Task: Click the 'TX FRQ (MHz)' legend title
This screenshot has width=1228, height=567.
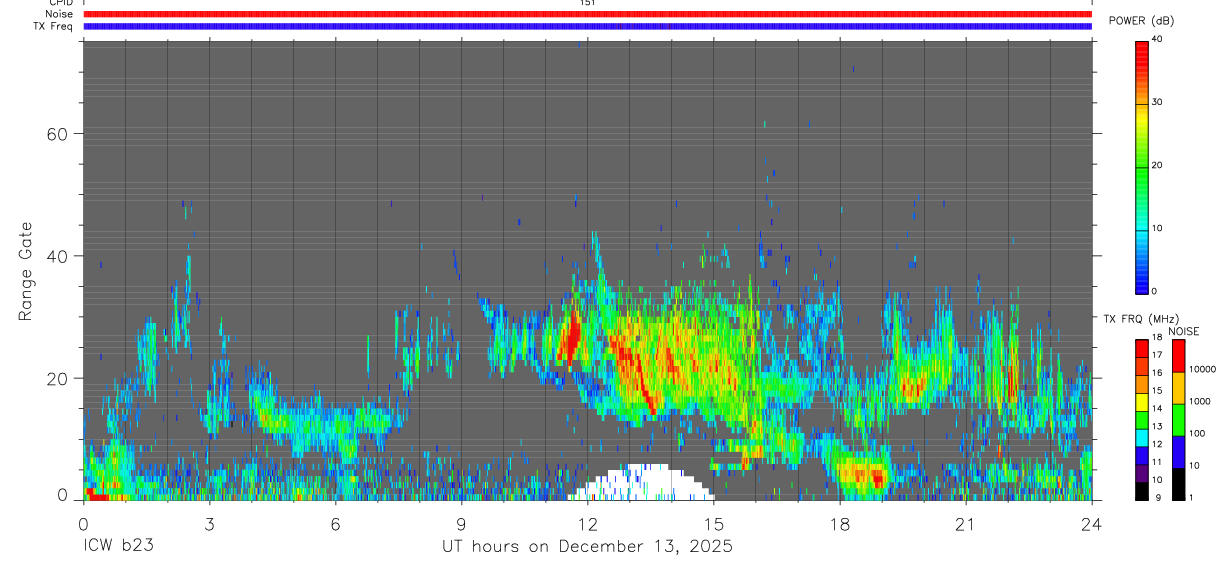Action: 1141,319
